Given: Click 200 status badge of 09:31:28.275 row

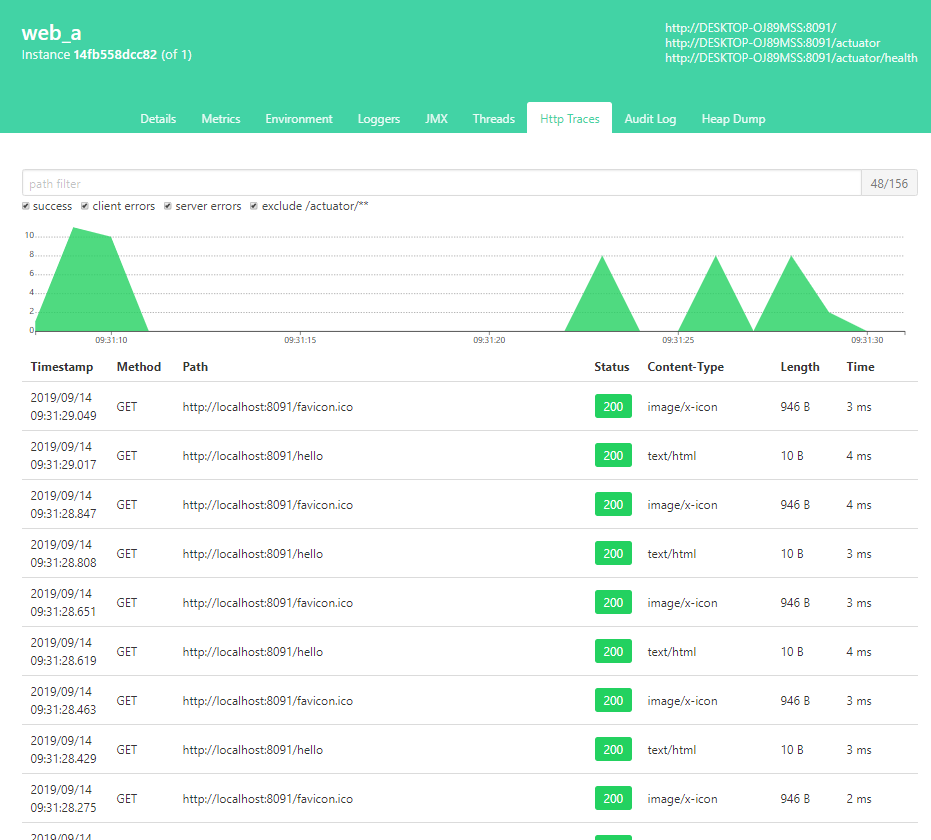Looking at the screenshot, I should tap(613, 798).
